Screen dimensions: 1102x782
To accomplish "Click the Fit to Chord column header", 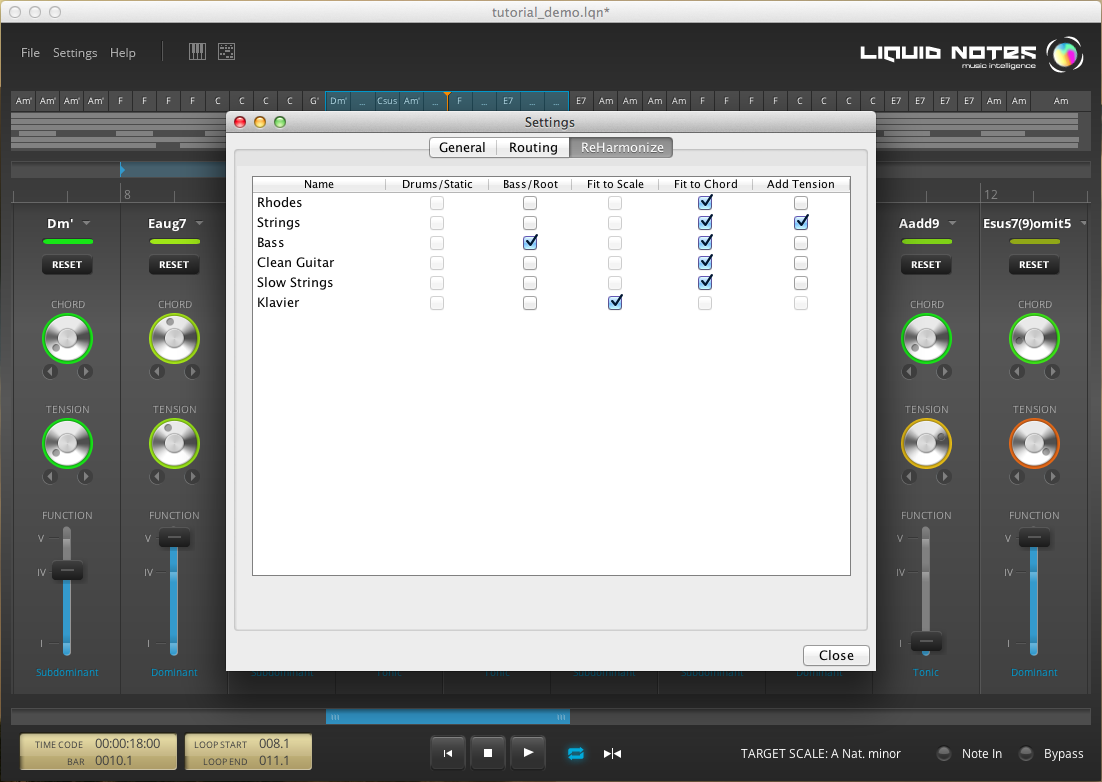I will (x=705, y=184).
